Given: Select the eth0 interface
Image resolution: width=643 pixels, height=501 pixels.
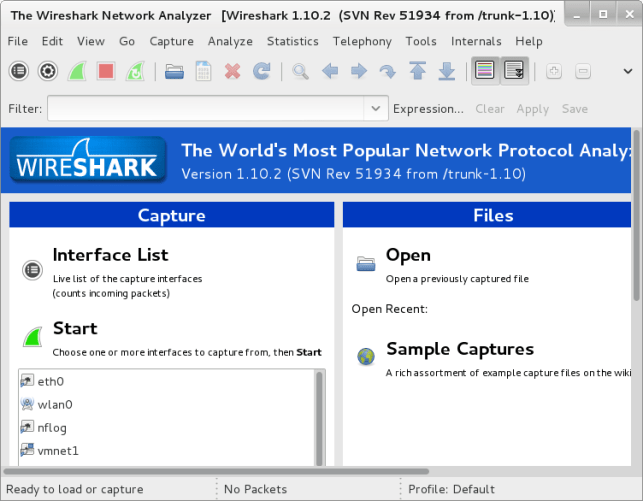Looking at the screenshot, I should 168,381.
